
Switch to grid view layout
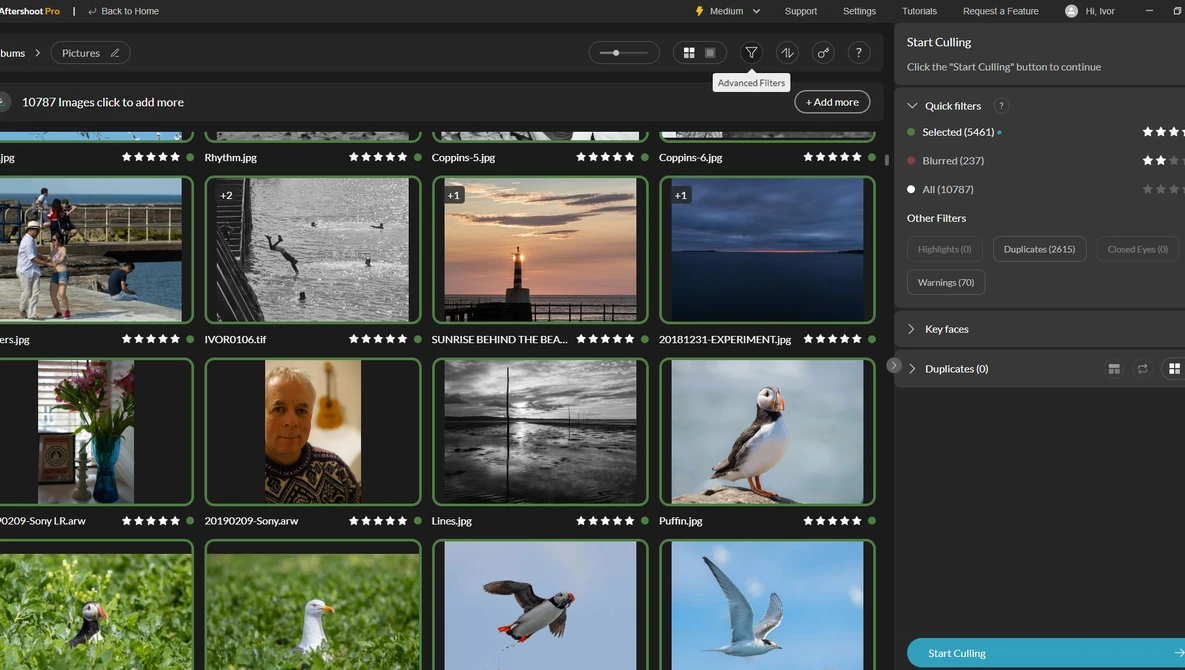689,53
